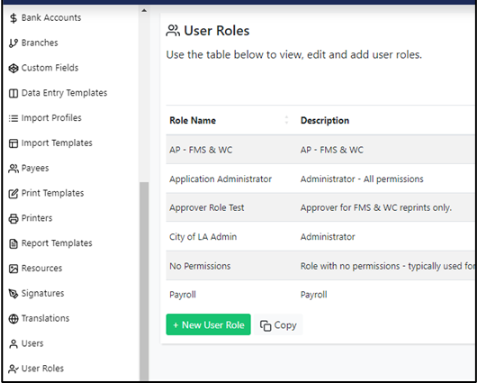Select the City of LA Admin row
This screenshot has width=478, height=385.
(320, 237)
